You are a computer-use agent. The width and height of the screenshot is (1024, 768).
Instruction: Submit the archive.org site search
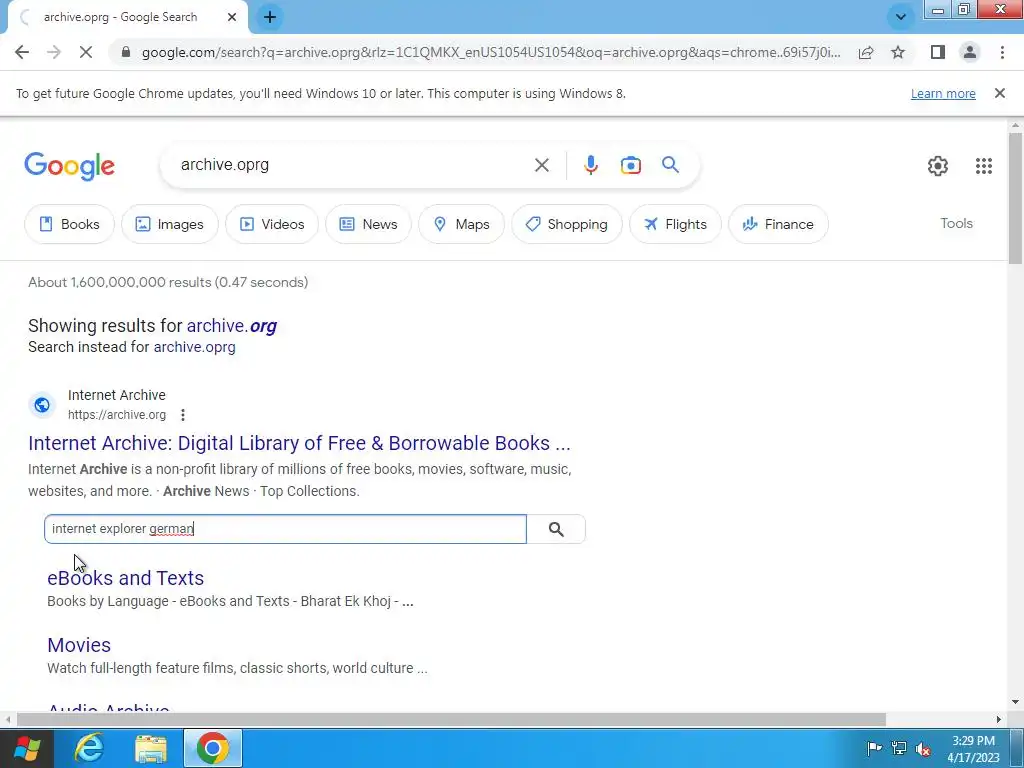(x=556, y=529)
